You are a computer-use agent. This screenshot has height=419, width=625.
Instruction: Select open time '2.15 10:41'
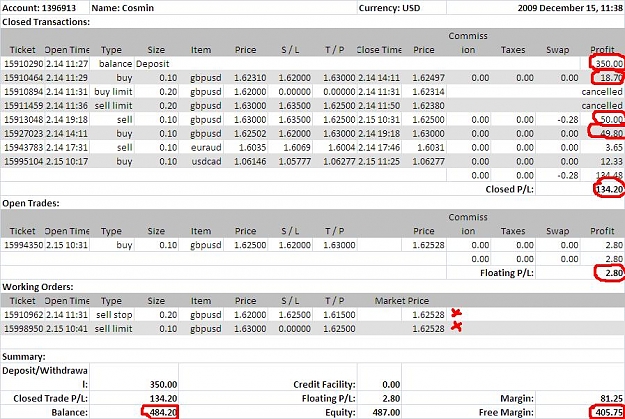67,329
